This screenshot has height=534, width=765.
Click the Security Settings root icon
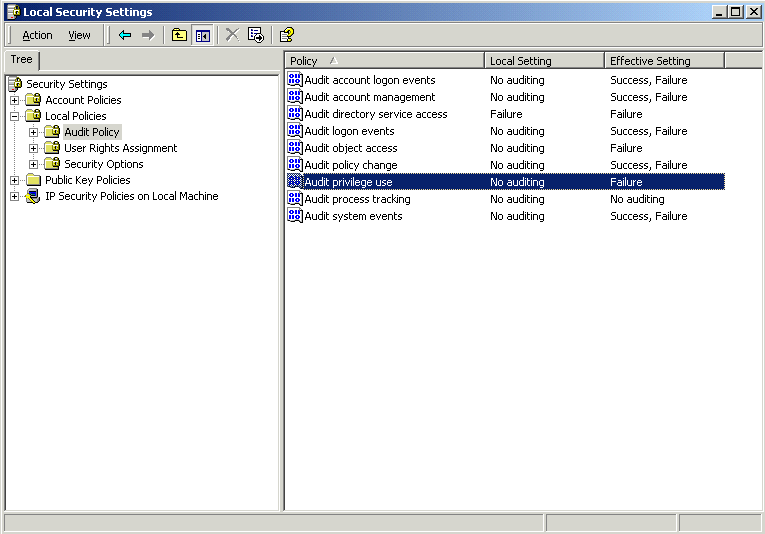pyautogui.click(x=15, y=84)
